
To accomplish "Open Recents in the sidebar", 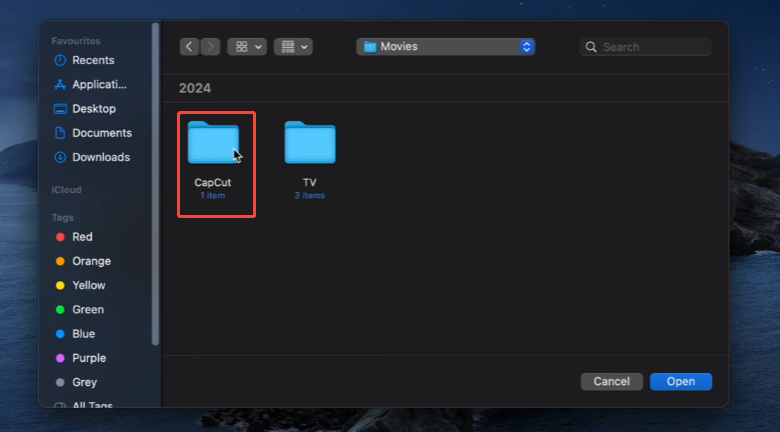I will [x=93, y=60].
